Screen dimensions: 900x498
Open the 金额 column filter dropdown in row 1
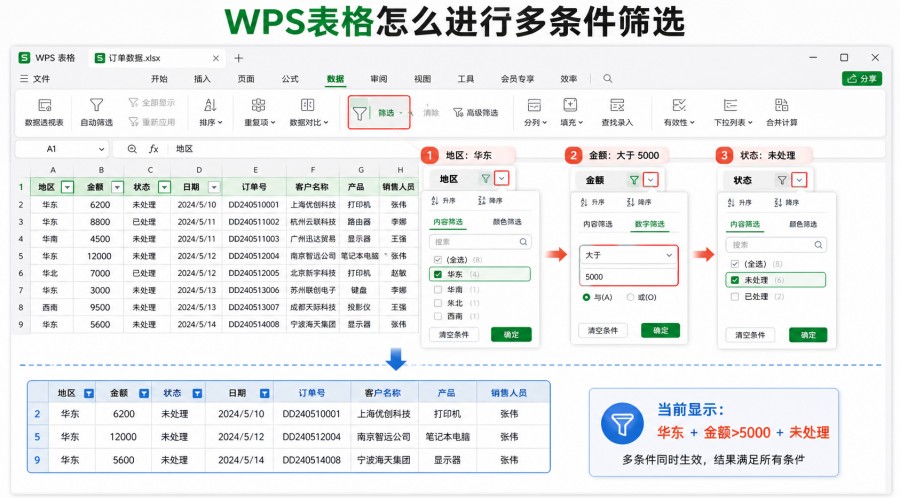point(117,187)
